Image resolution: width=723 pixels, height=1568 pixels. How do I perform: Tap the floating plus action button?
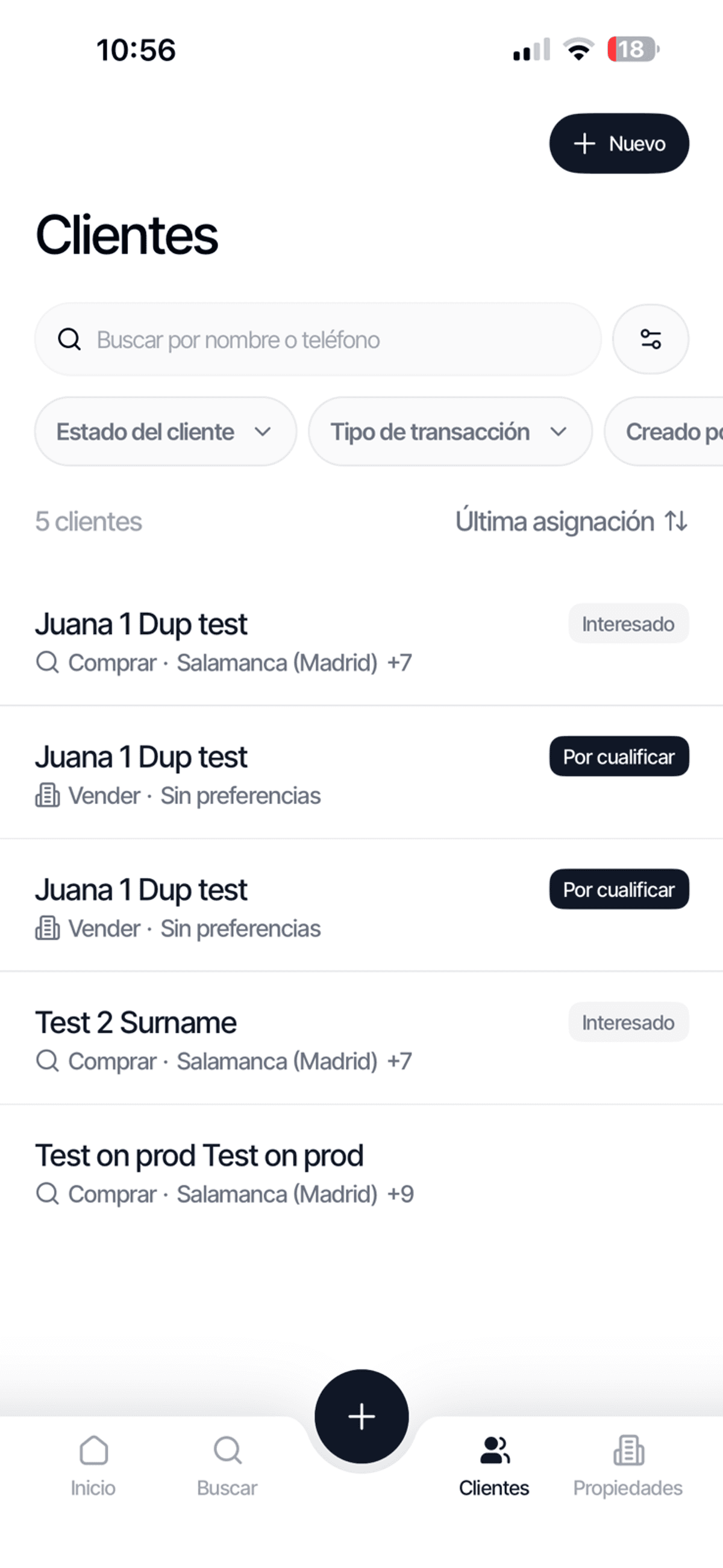361,1416
